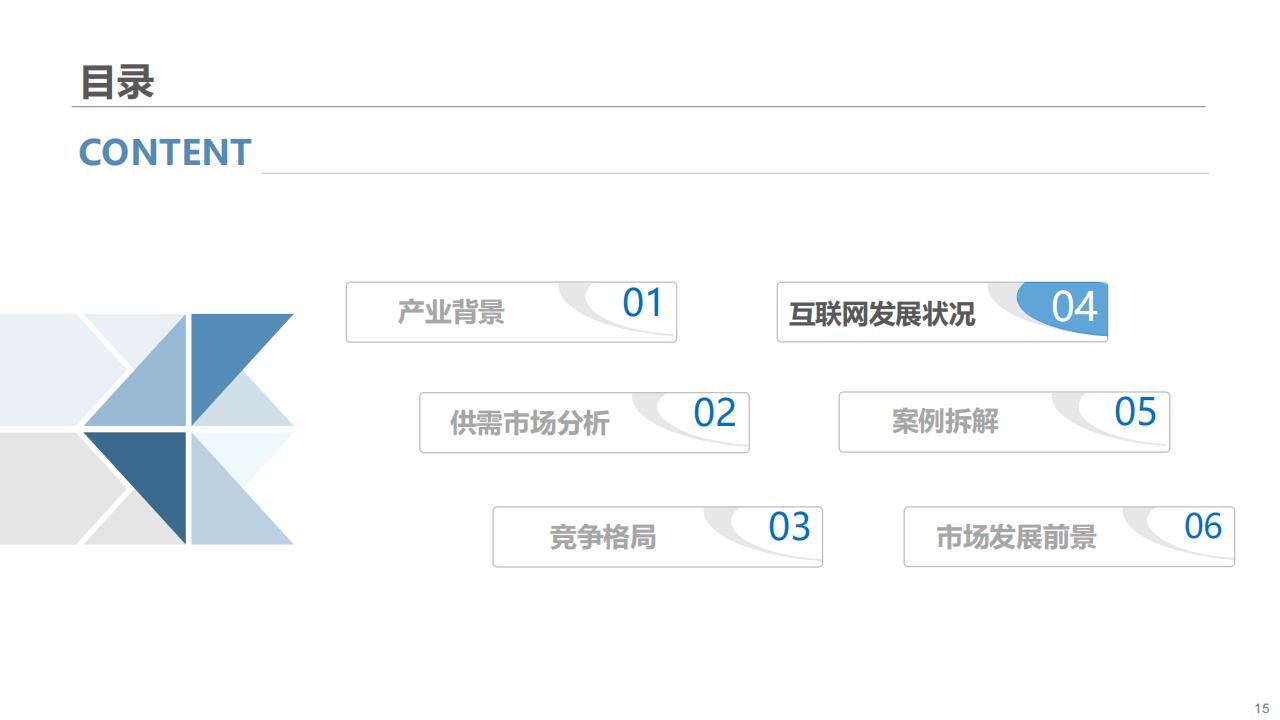Select the number 03 badge
Screen dimensions: 1280x720
[788, 527]
